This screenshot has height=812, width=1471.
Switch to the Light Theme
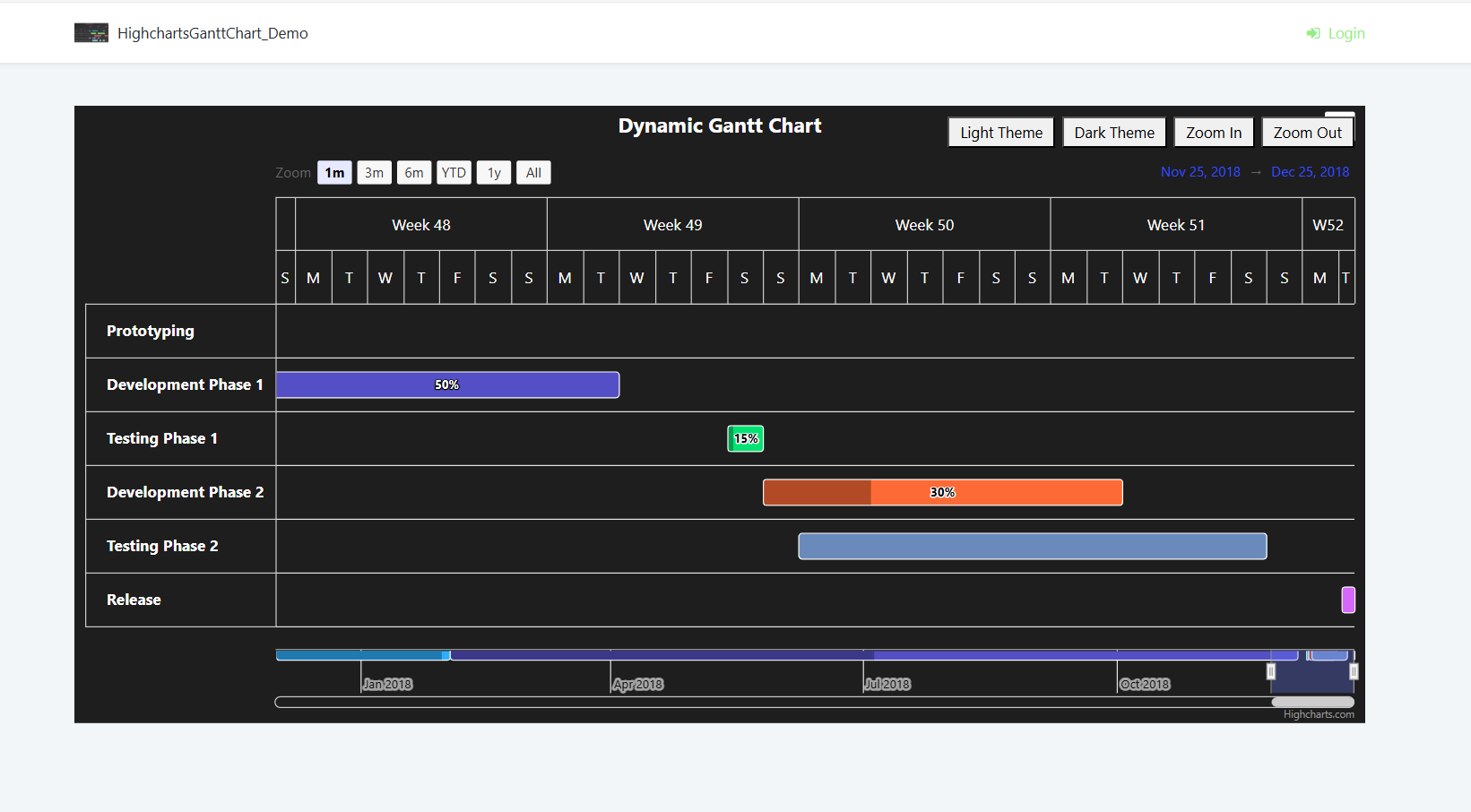[x=1000, y=132]
